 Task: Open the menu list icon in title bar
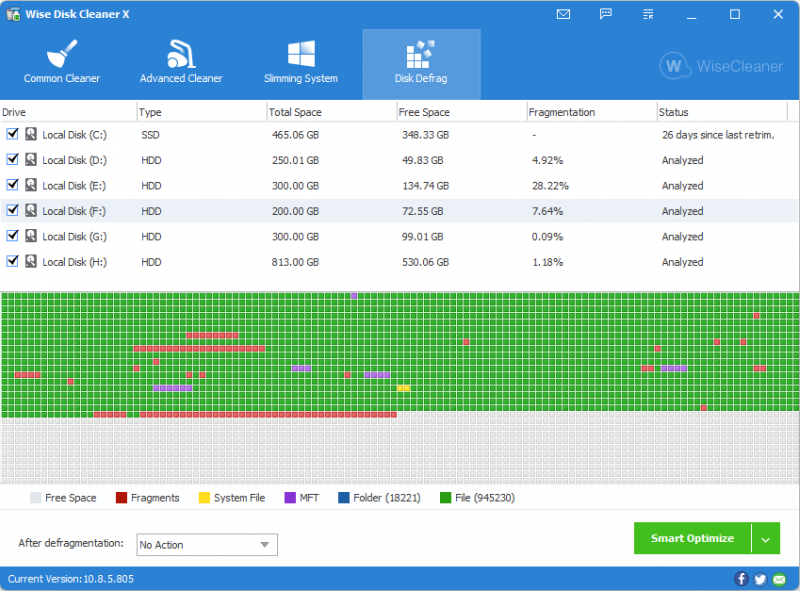648,14
